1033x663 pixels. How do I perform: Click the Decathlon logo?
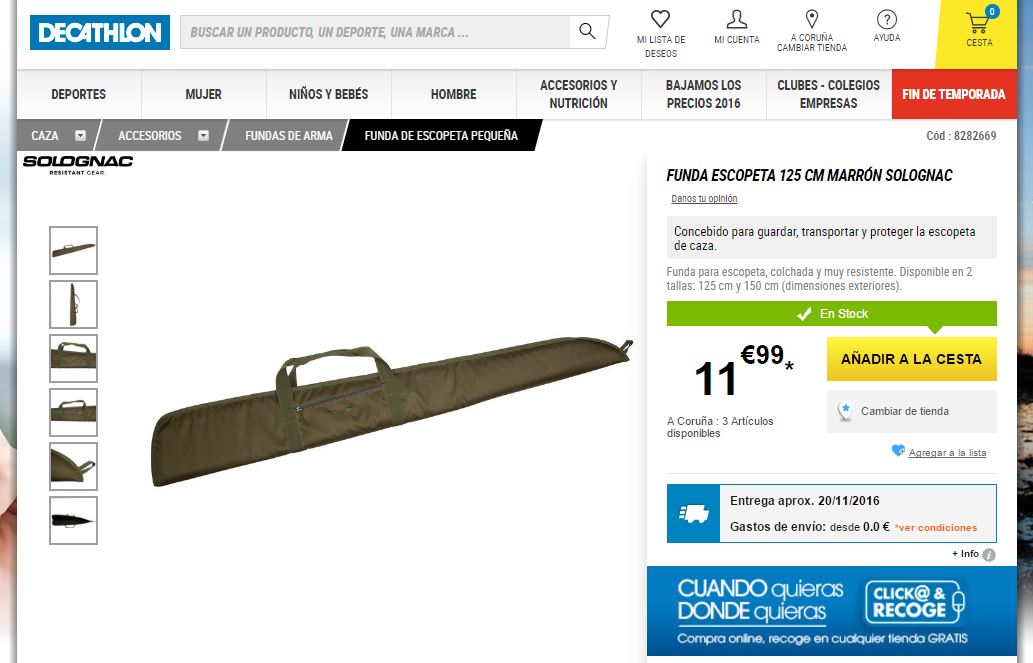(99, 32)
